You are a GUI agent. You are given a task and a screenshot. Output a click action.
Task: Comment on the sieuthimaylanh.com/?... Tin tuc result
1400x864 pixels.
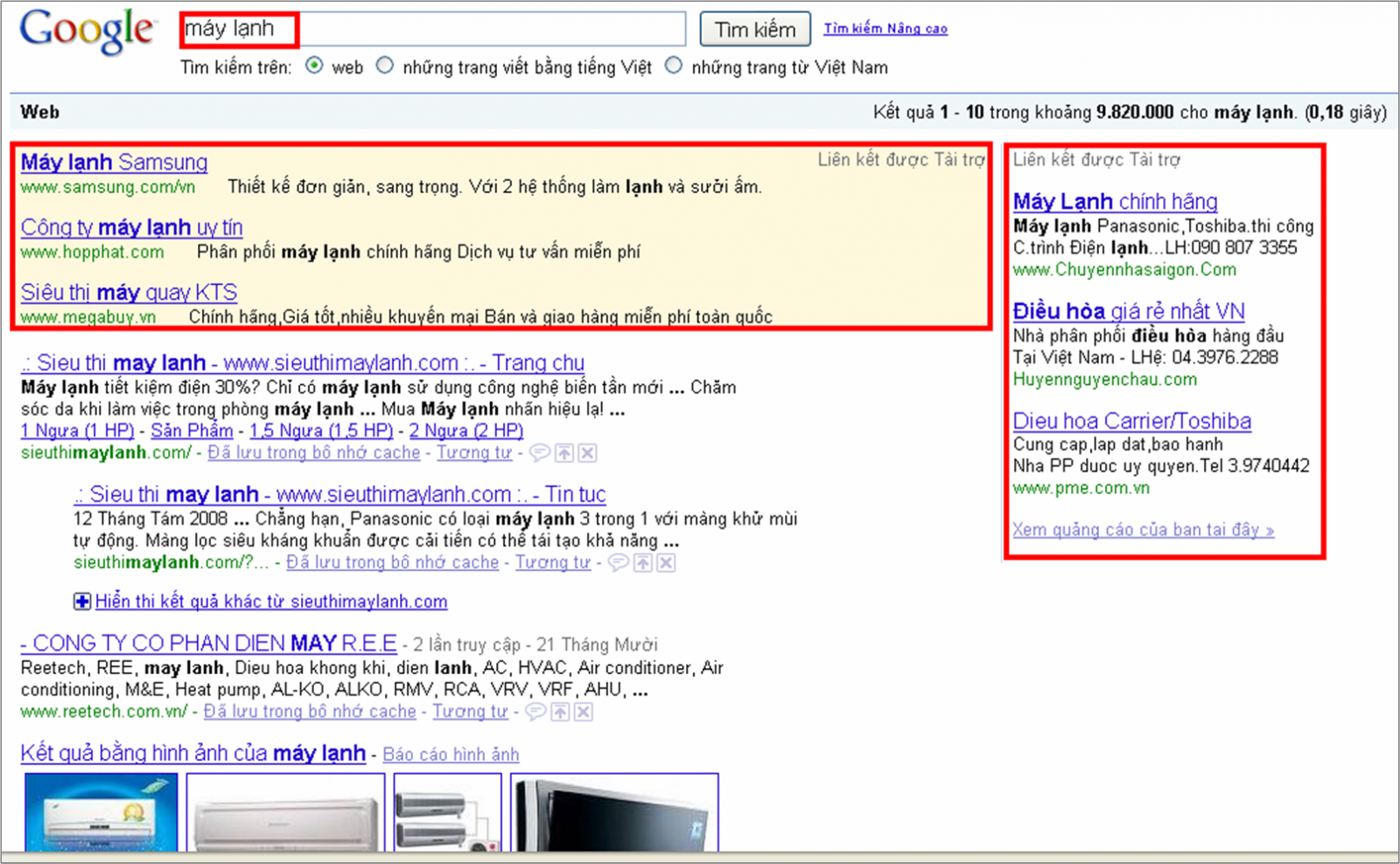click(619, 562)
